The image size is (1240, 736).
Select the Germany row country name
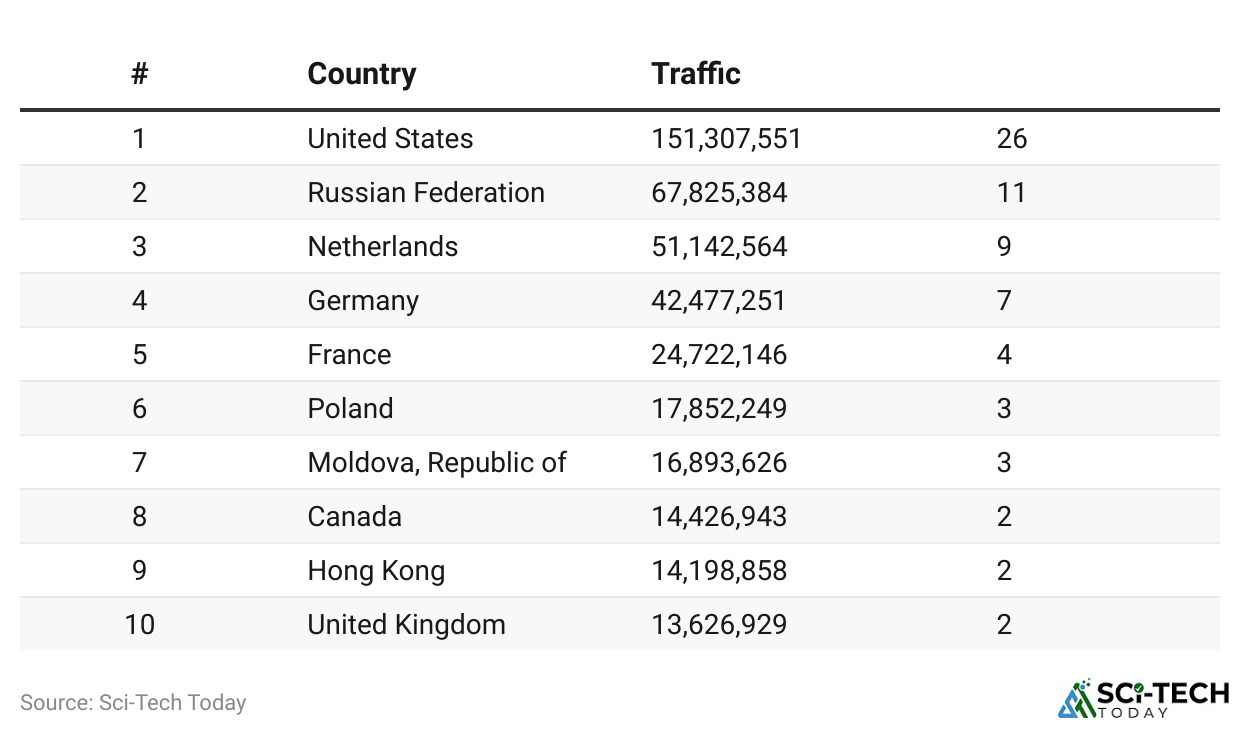click(363, 301)
